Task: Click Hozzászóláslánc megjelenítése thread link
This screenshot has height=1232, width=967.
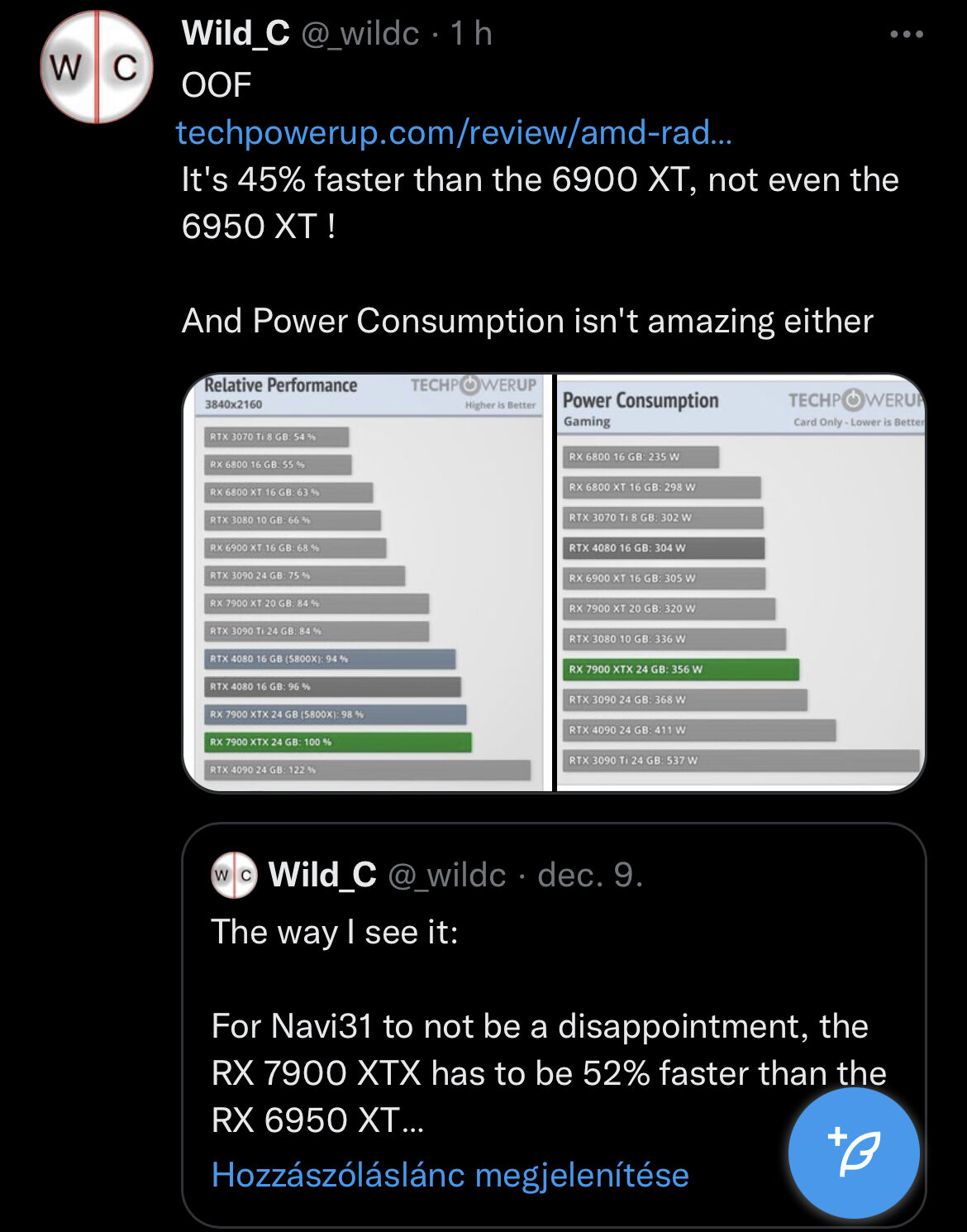Action: pyautogui.click(x=450, y=1175)
